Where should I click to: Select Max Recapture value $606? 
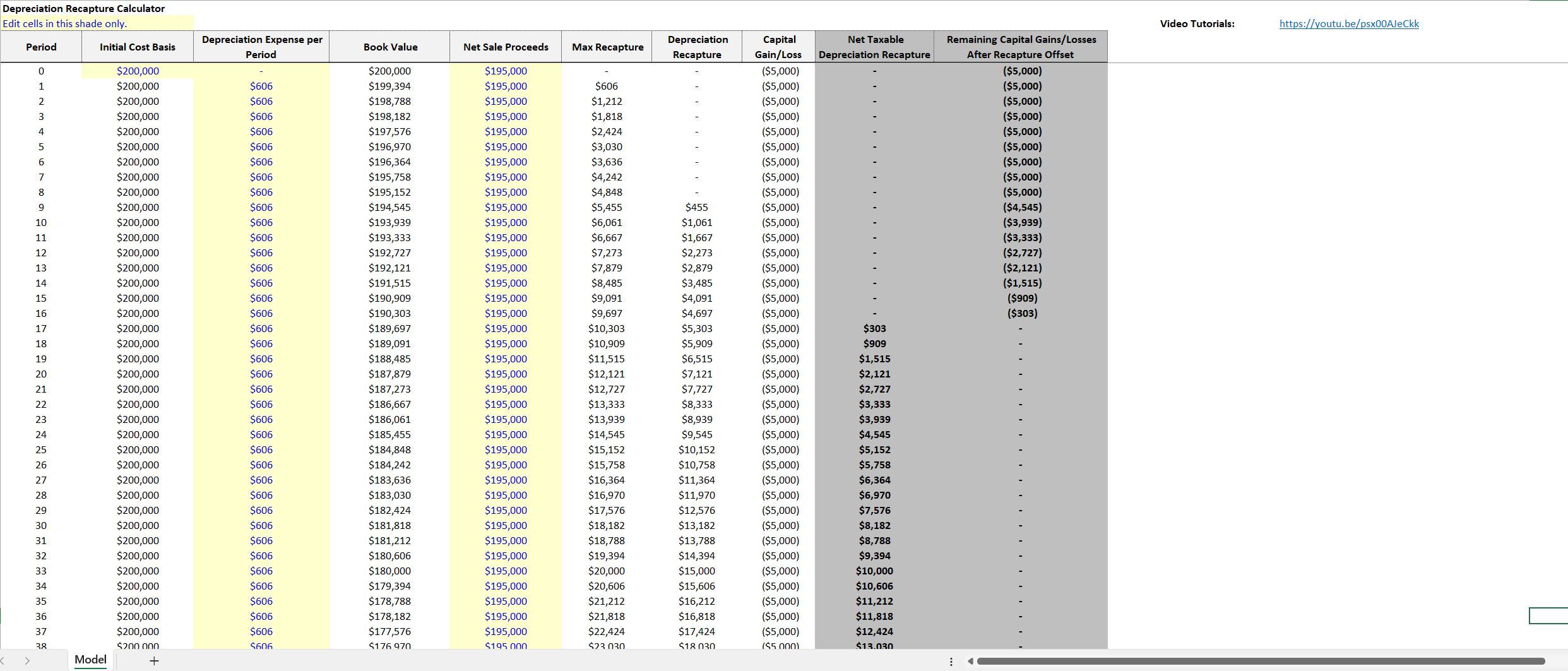click(607, 86)
